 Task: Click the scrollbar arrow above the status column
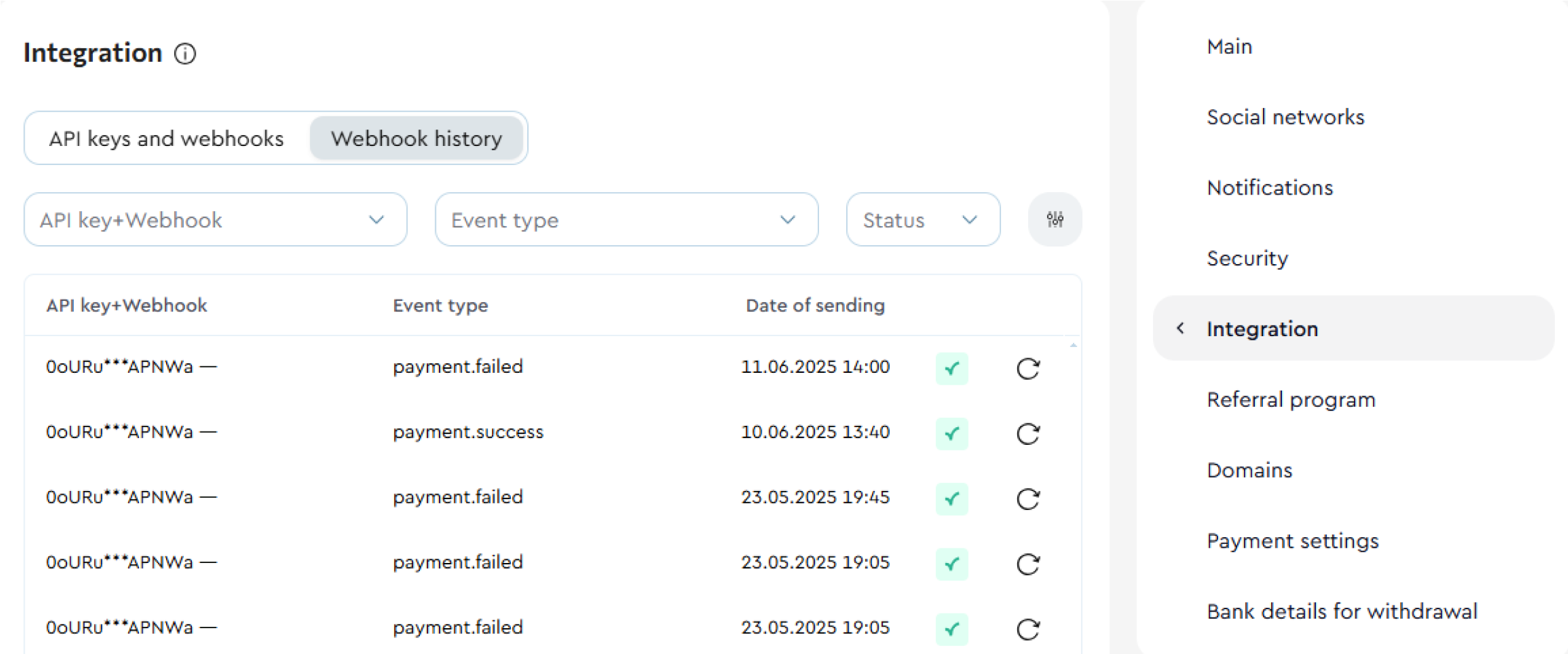pyautogui.click(x=1074, y=345)
